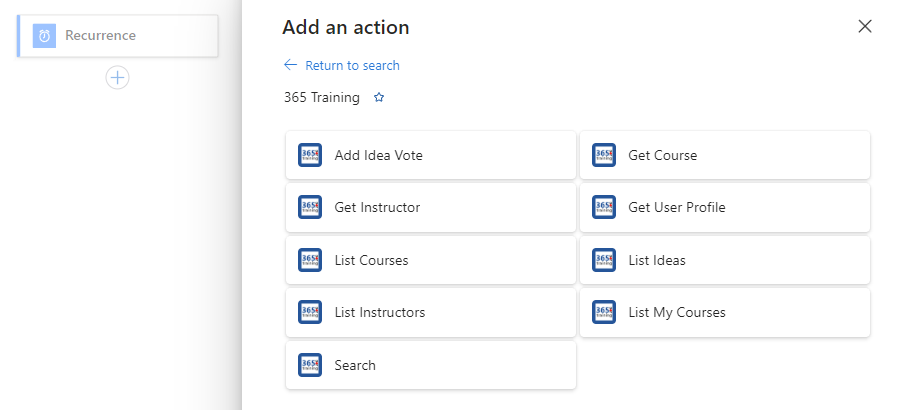Choose the Get User Profile action label

[x=677, y=207]
